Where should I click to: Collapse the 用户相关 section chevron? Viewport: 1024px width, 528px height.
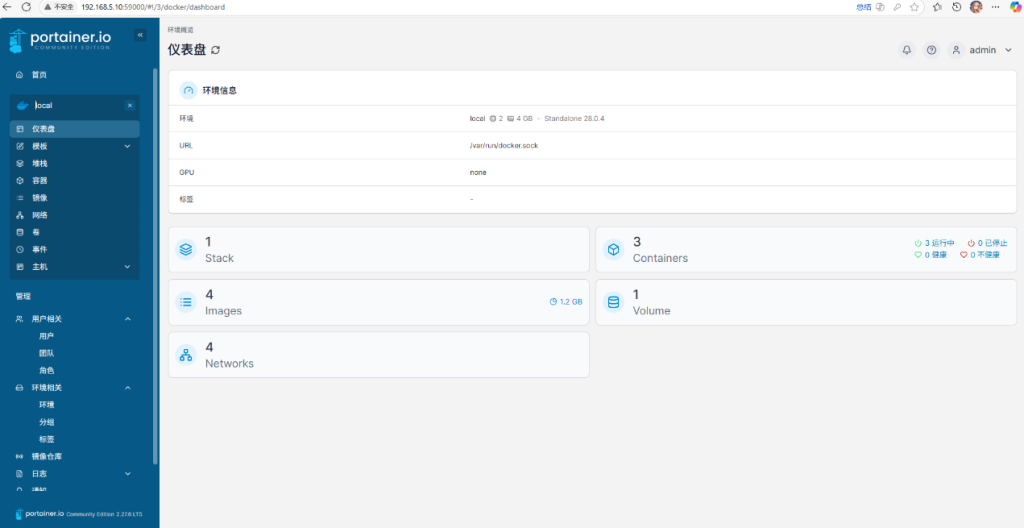pyautogui.click(x=127, y=319)
